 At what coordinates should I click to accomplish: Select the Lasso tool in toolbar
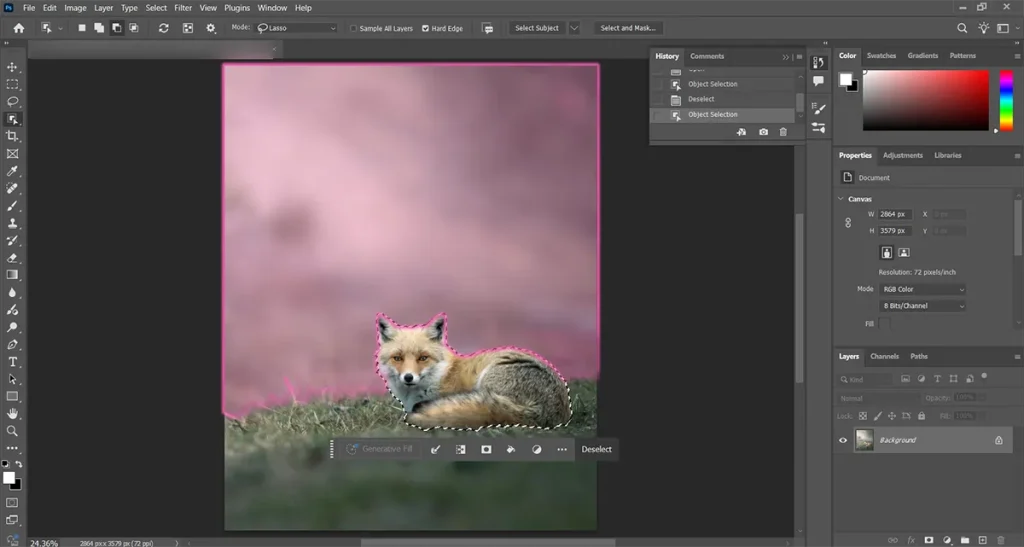(x=12, y=101)
